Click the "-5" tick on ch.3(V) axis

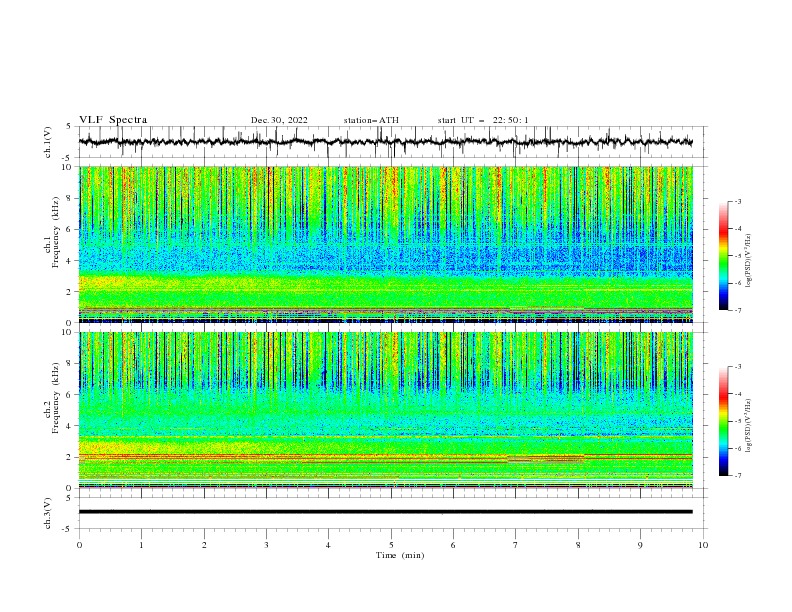pyautogui.click(x=68, y=529)
